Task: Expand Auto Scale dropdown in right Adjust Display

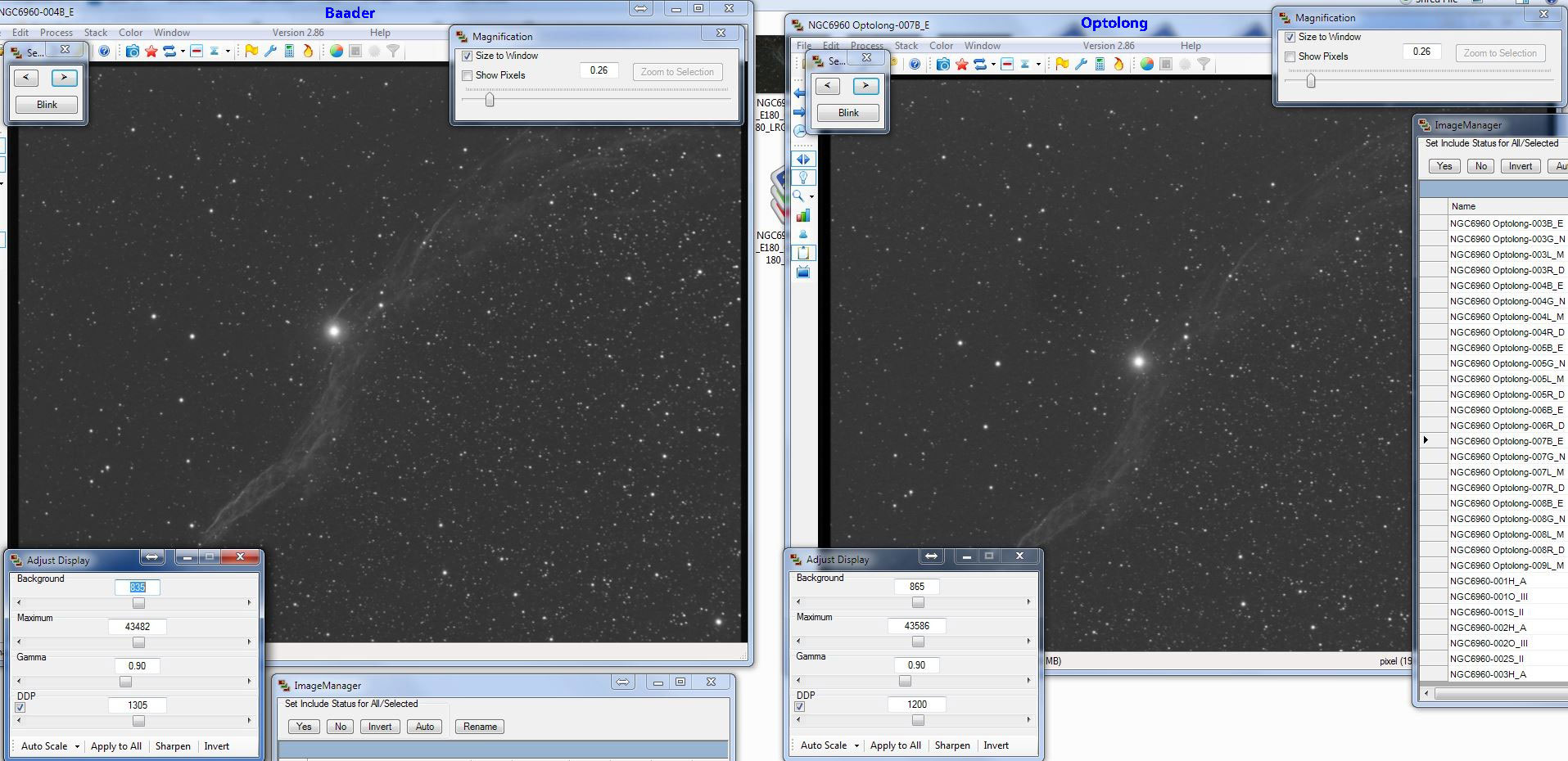Action: coord(856,745)
